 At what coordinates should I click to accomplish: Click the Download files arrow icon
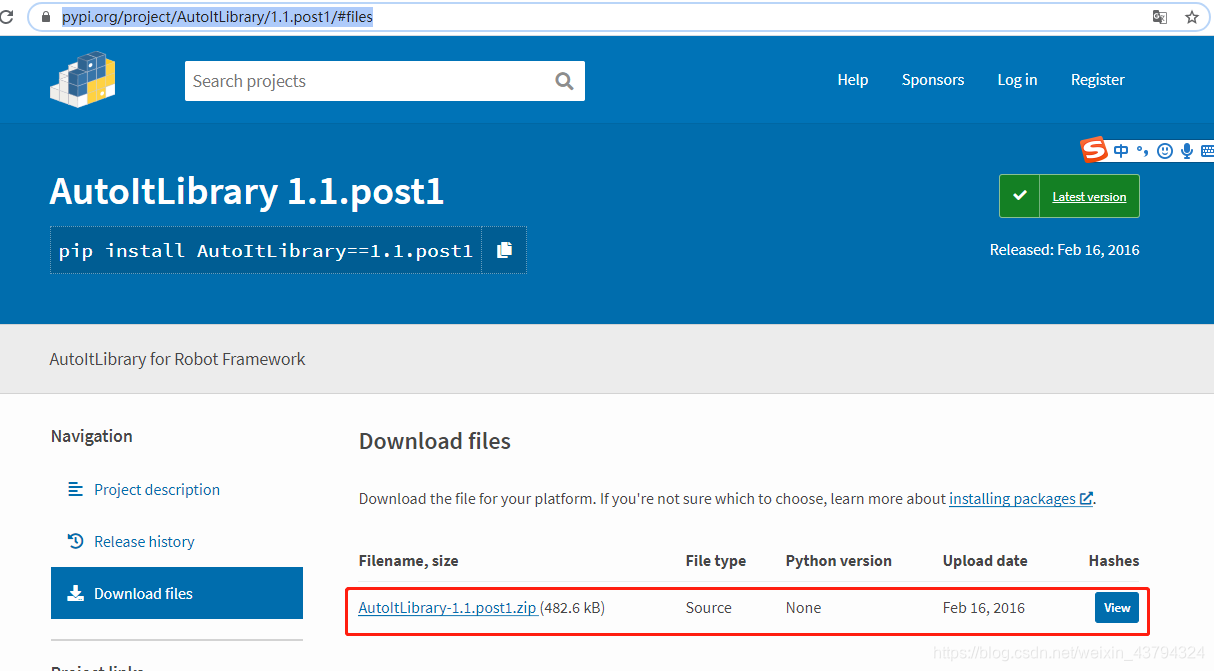(x=75, y=593)
